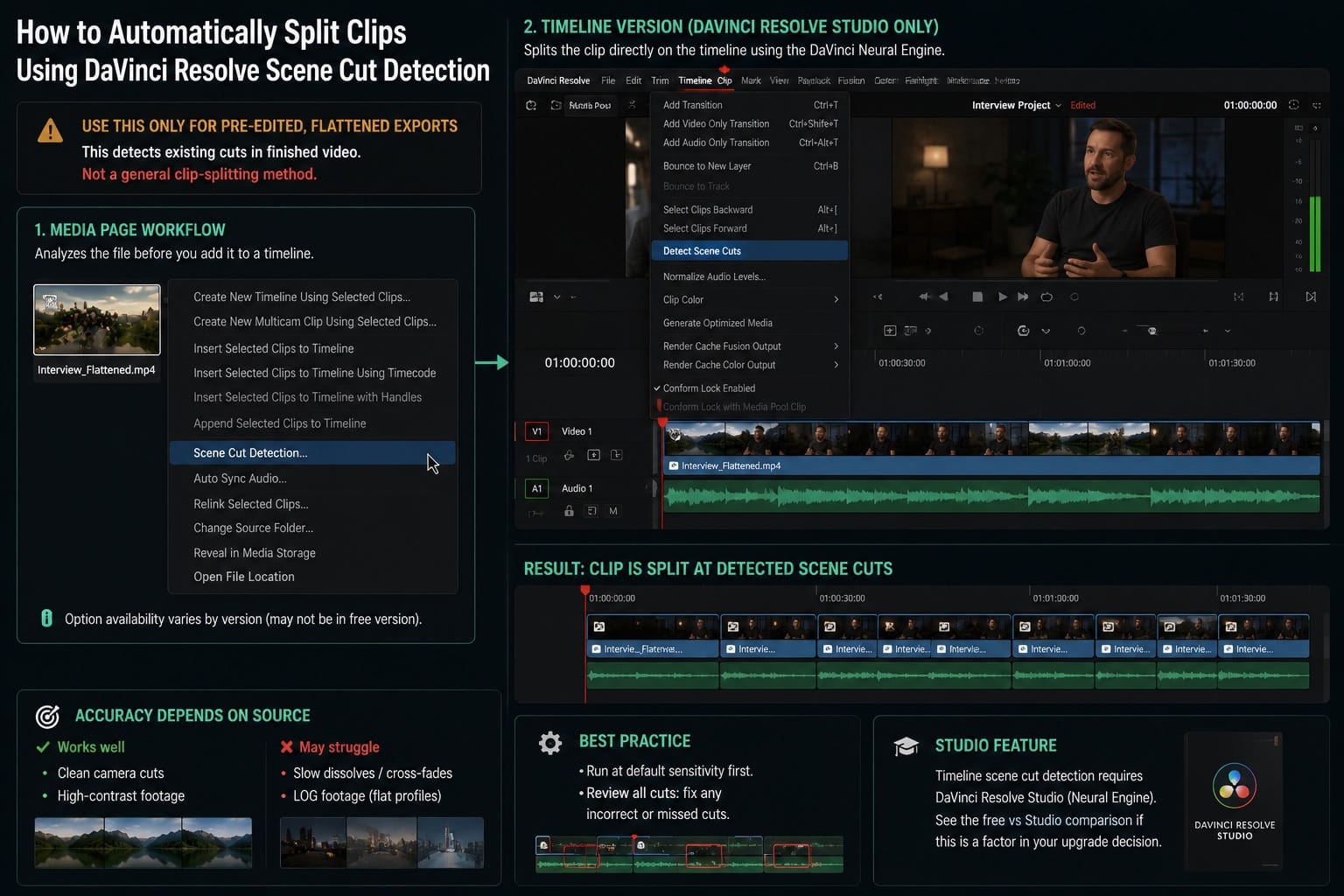Image resolution: width=1344 pixels, height=896 pixels.
Task: Jump to last frame icon beside viewer
Action: tap(1311, 297)
